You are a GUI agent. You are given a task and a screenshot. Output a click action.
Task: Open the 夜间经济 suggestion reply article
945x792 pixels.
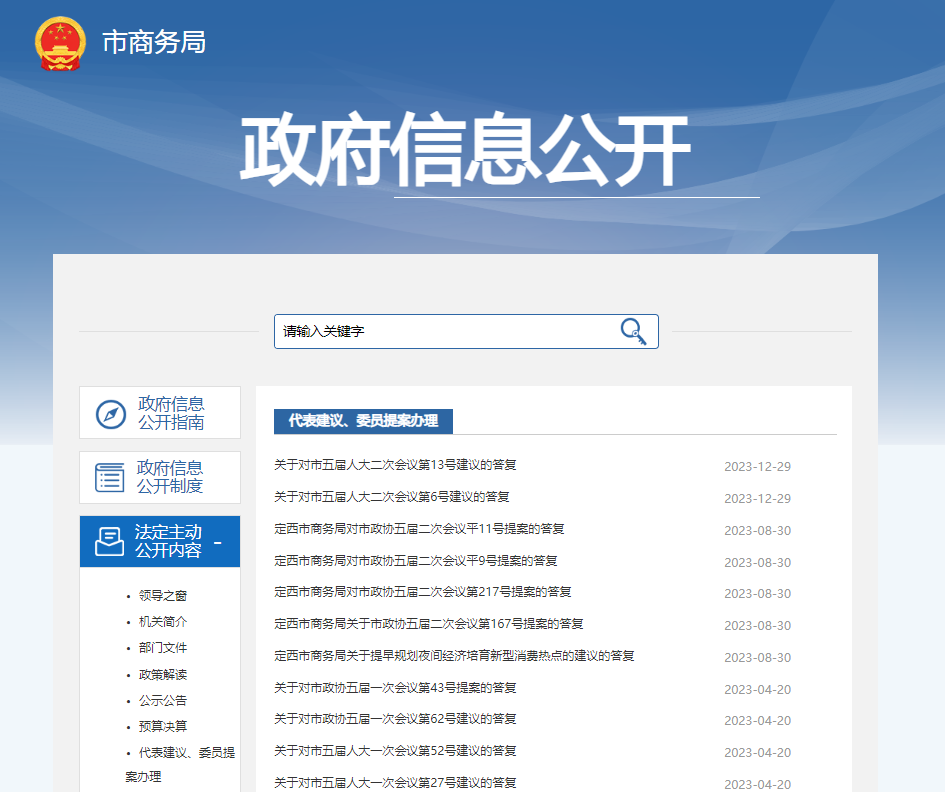pos(454,656)
